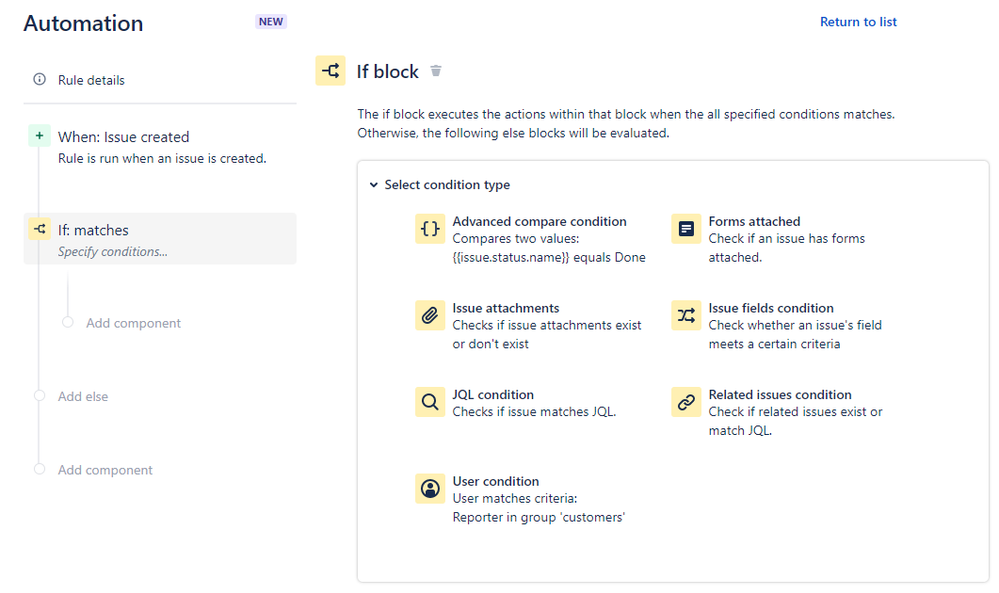The image size is (999, 593).
Task: Click Add else in the rule chain
Action: point(83,396)
